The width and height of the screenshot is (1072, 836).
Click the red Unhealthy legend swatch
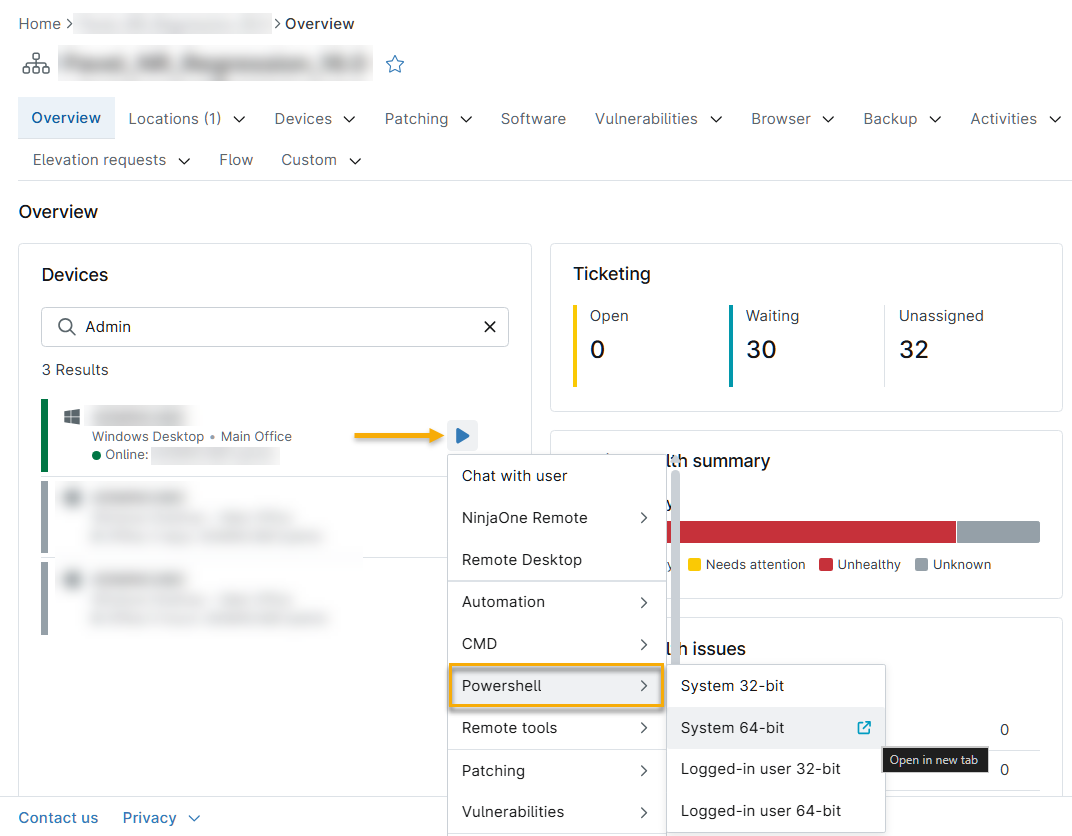(825, 565)
